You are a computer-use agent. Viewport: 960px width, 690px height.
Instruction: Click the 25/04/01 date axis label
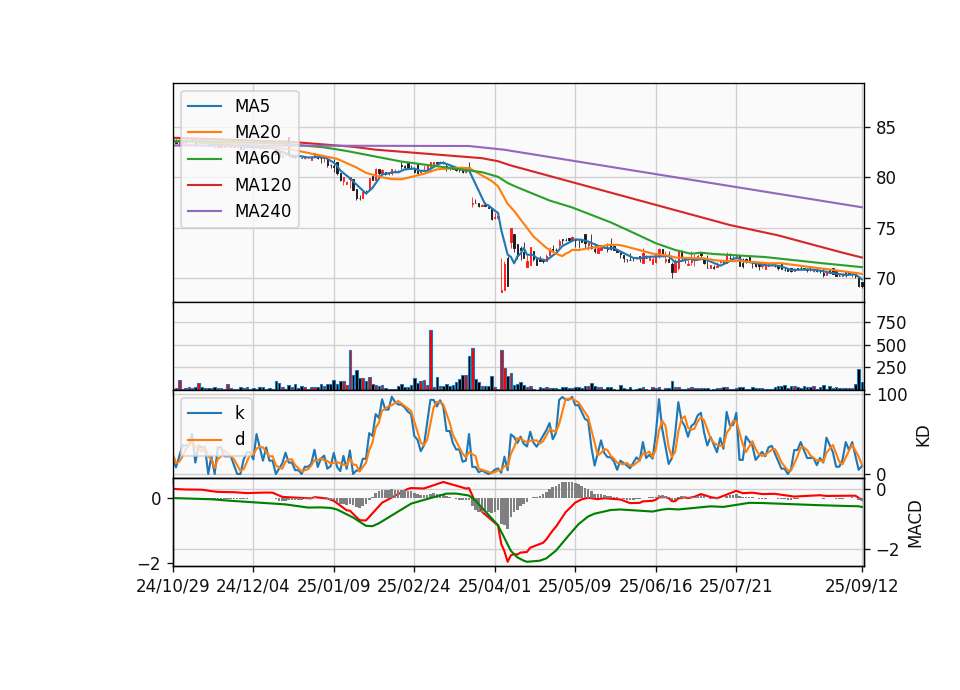click(x=494, y=586)
